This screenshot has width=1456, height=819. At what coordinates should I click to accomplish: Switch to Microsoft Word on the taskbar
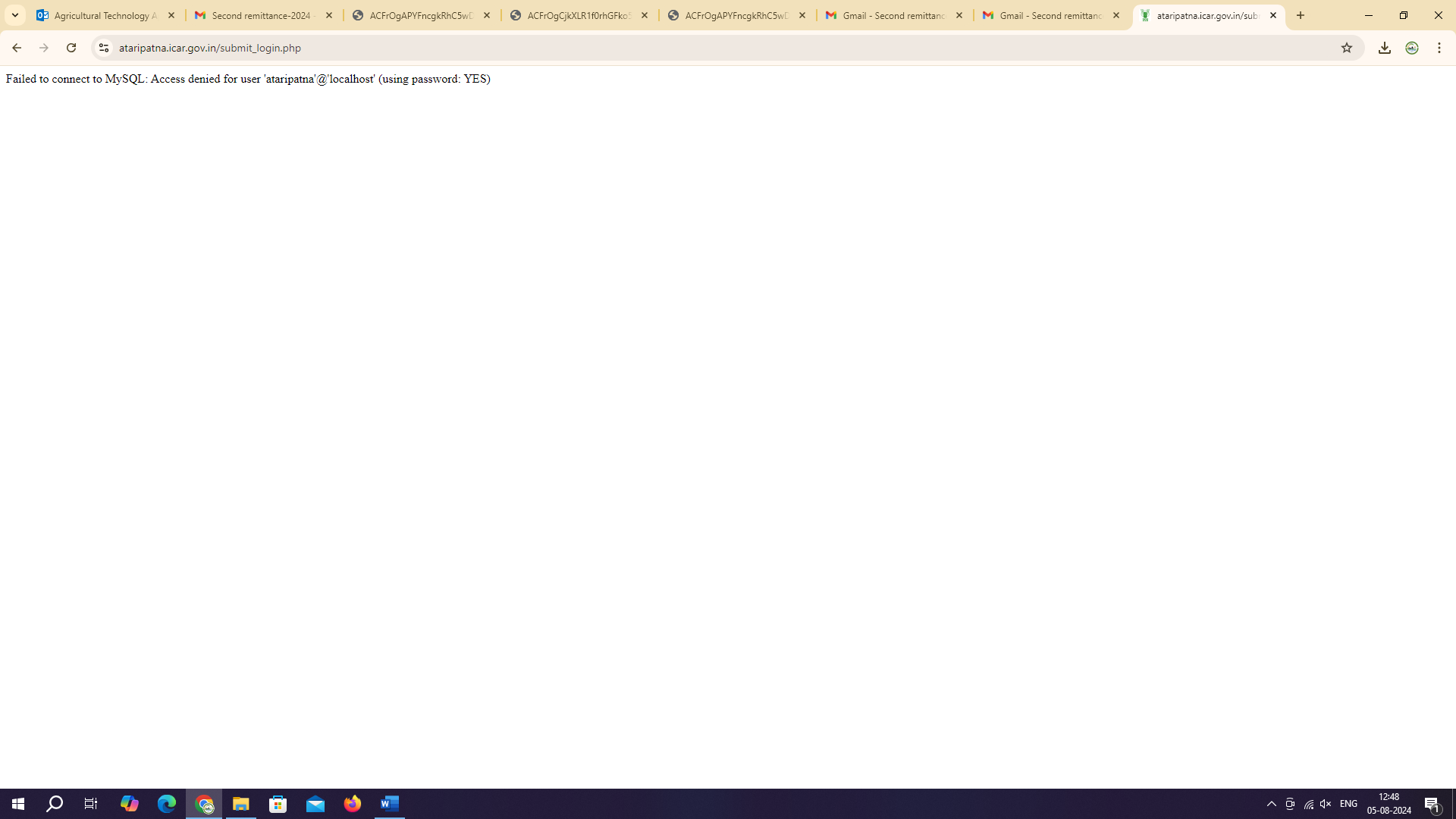point(390,804)
